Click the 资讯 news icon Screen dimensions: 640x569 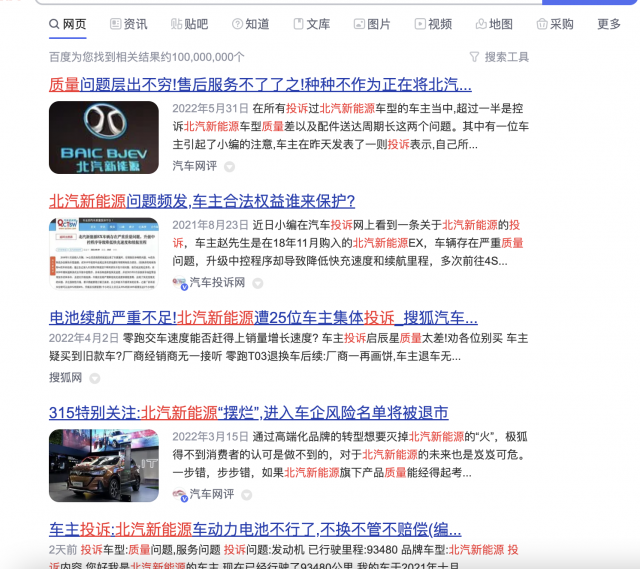[116, 24]
